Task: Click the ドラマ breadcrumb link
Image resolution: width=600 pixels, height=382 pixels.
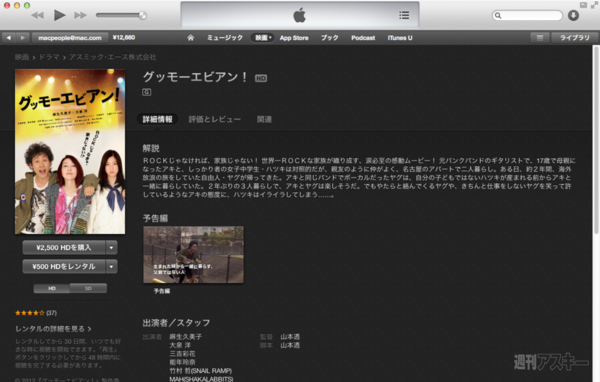Action: click(49, 57)
